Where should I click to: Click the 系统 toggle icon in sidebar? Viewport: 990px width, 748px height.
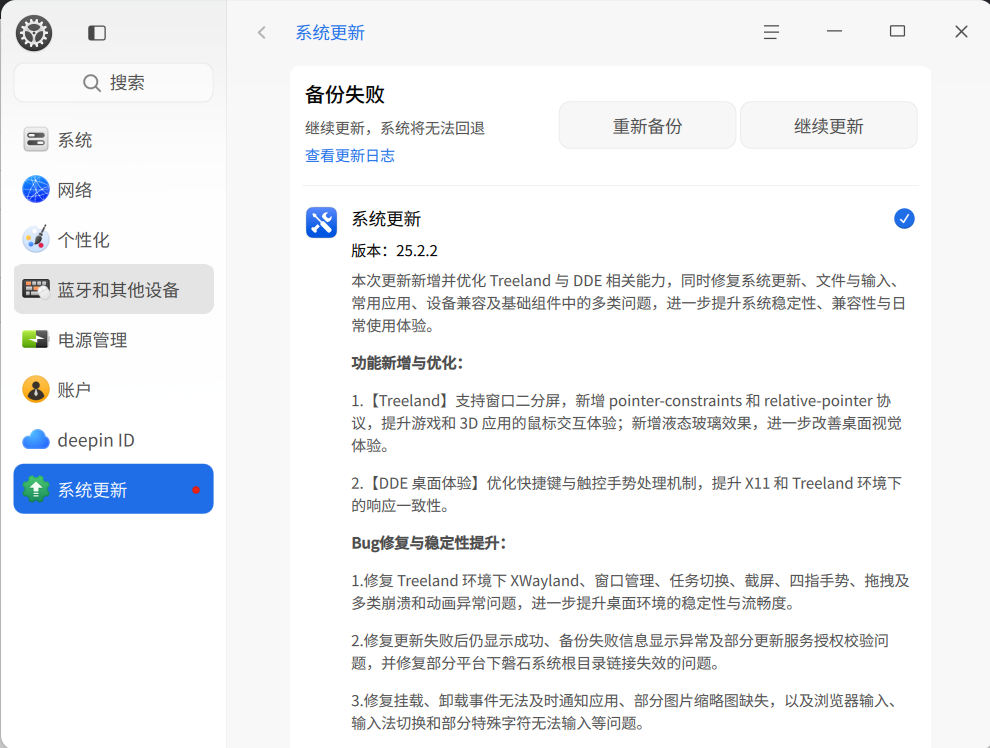36,140
